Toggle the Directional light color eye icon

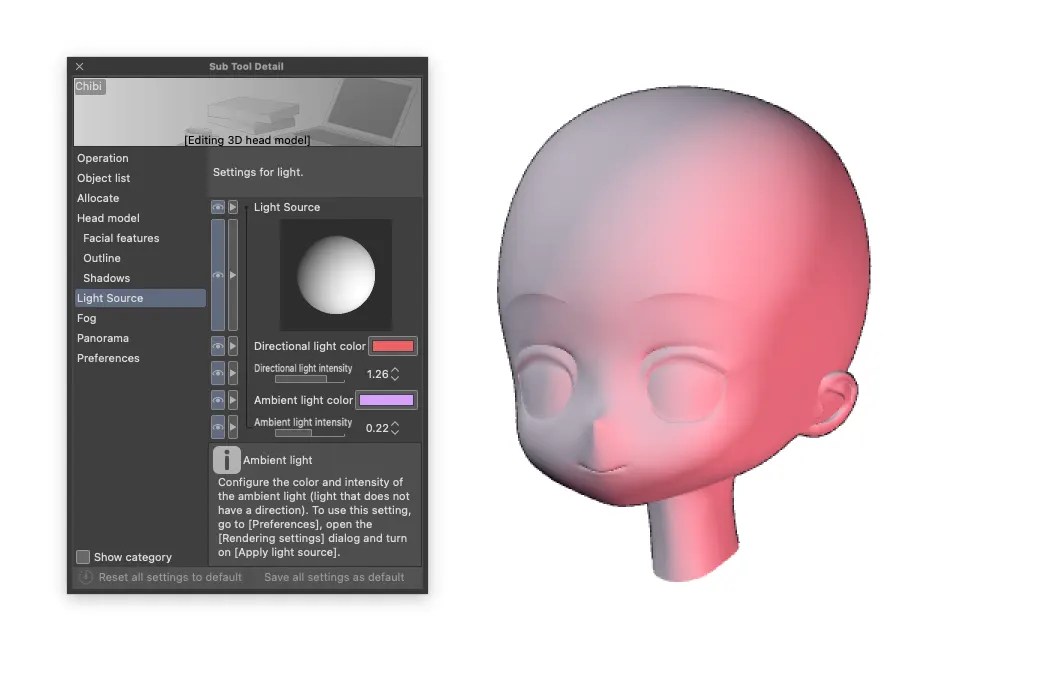coord(217,345)
